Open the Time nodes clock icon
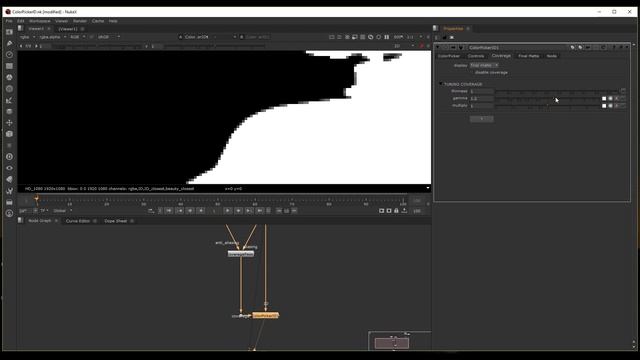 (9, 55)
